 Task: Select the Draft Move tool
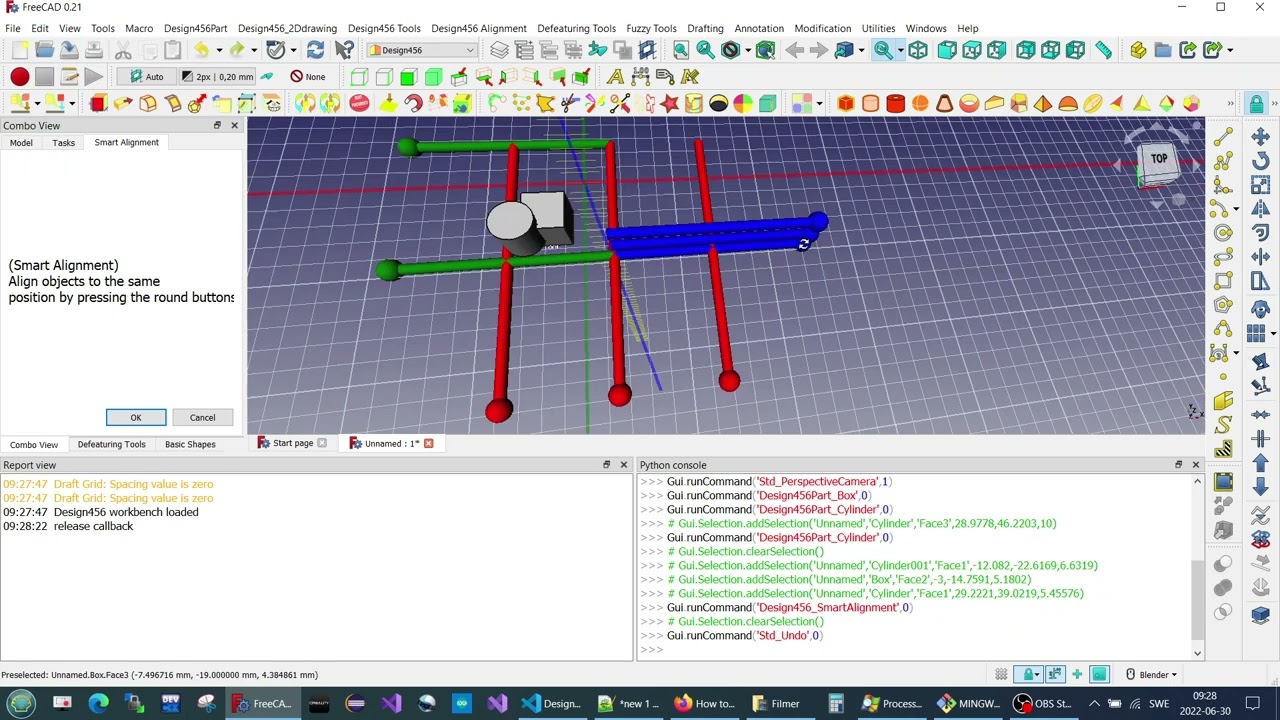(x=1260, y=137)
